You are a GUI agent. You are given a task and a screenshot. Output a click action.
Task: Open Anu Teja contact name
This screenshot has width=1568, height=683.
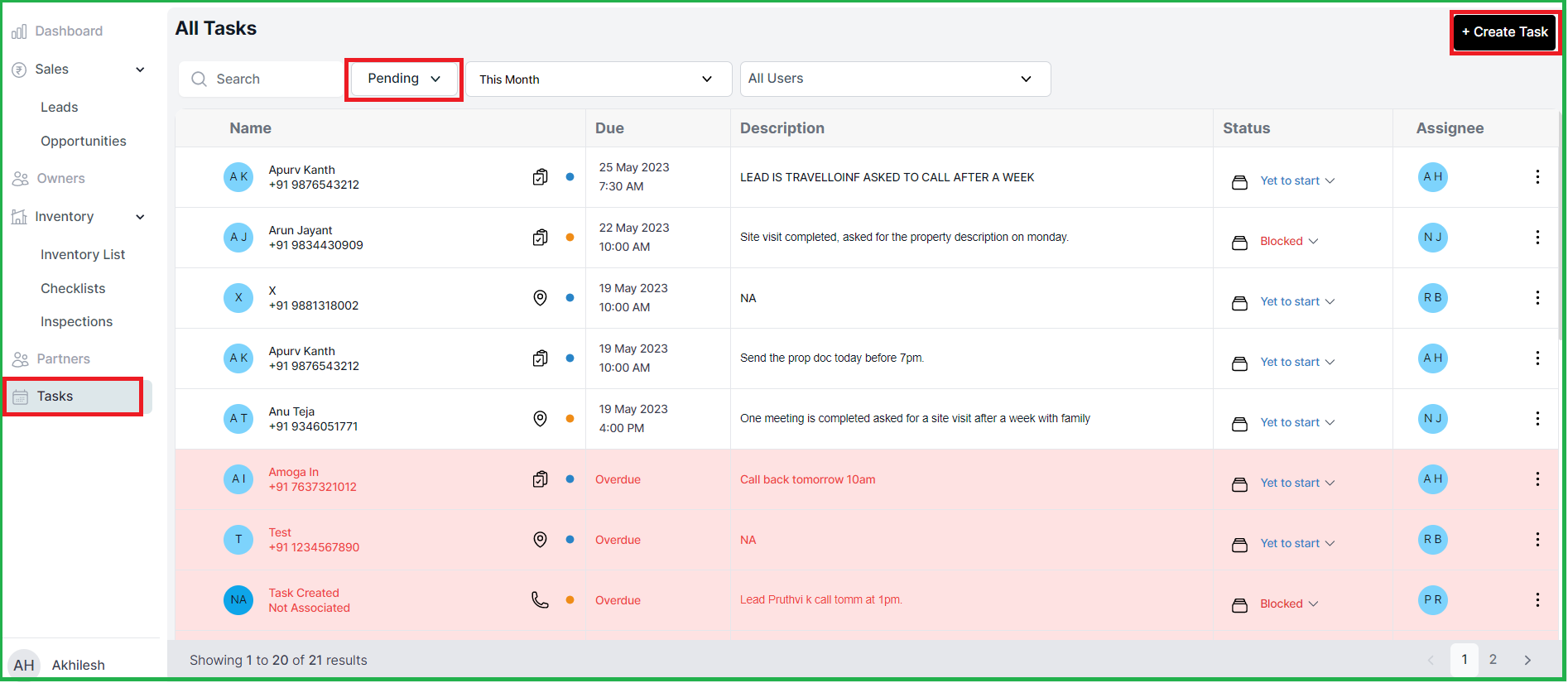(x=291, y=411)
